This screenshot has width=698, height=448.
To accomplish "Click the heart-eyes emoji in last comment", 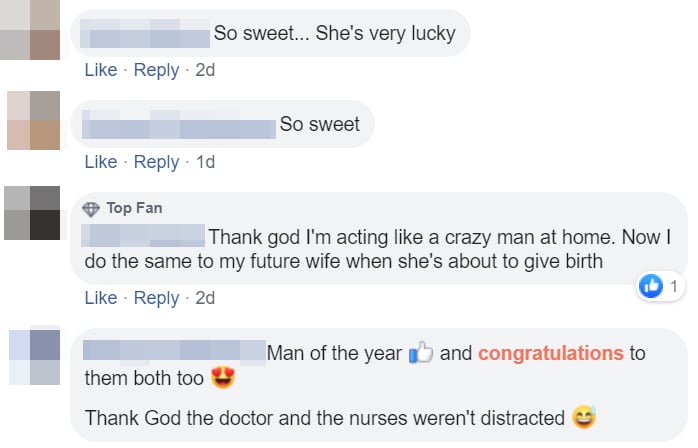I will [221, 379].
